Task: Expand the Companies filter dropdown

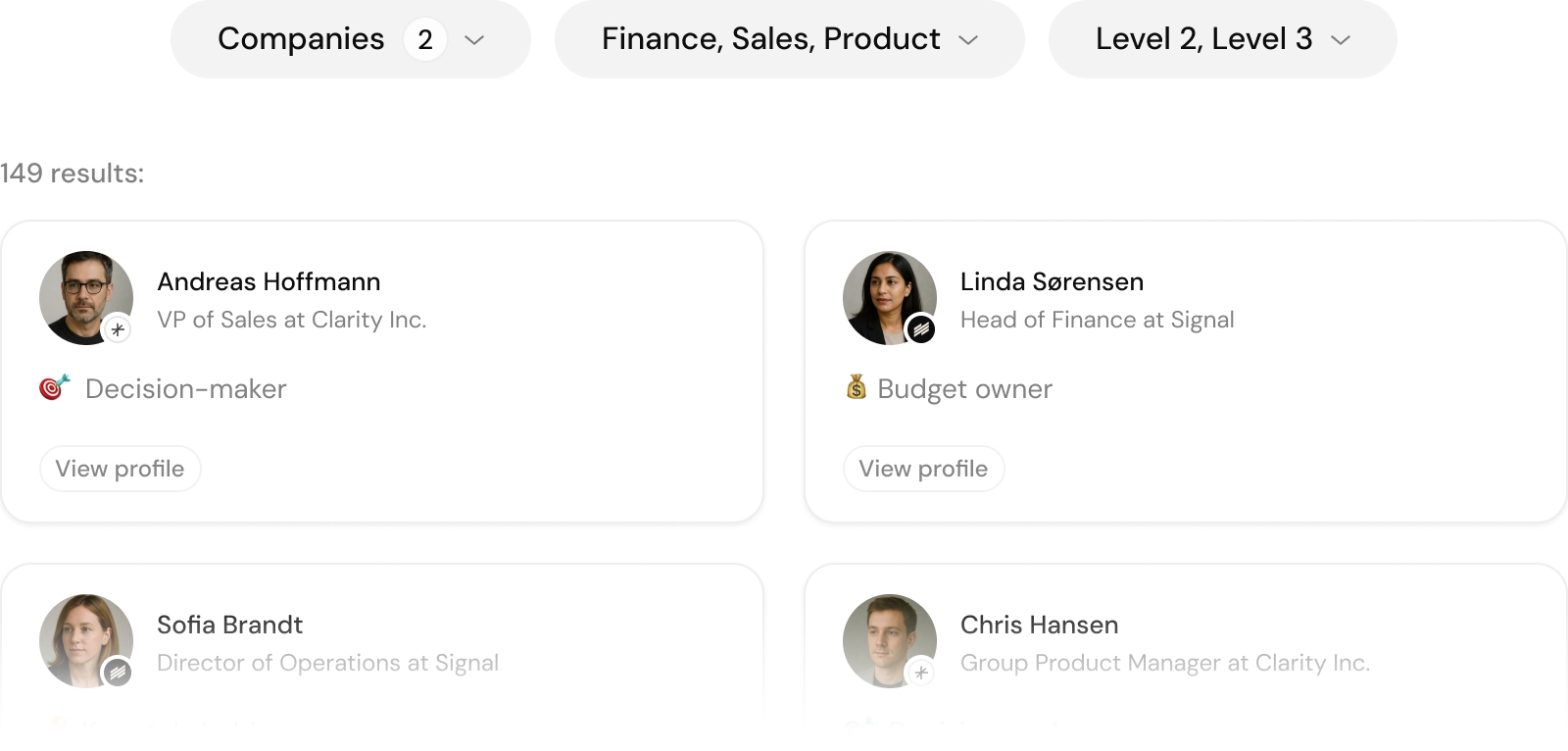Action: click(x=351, y=39)
